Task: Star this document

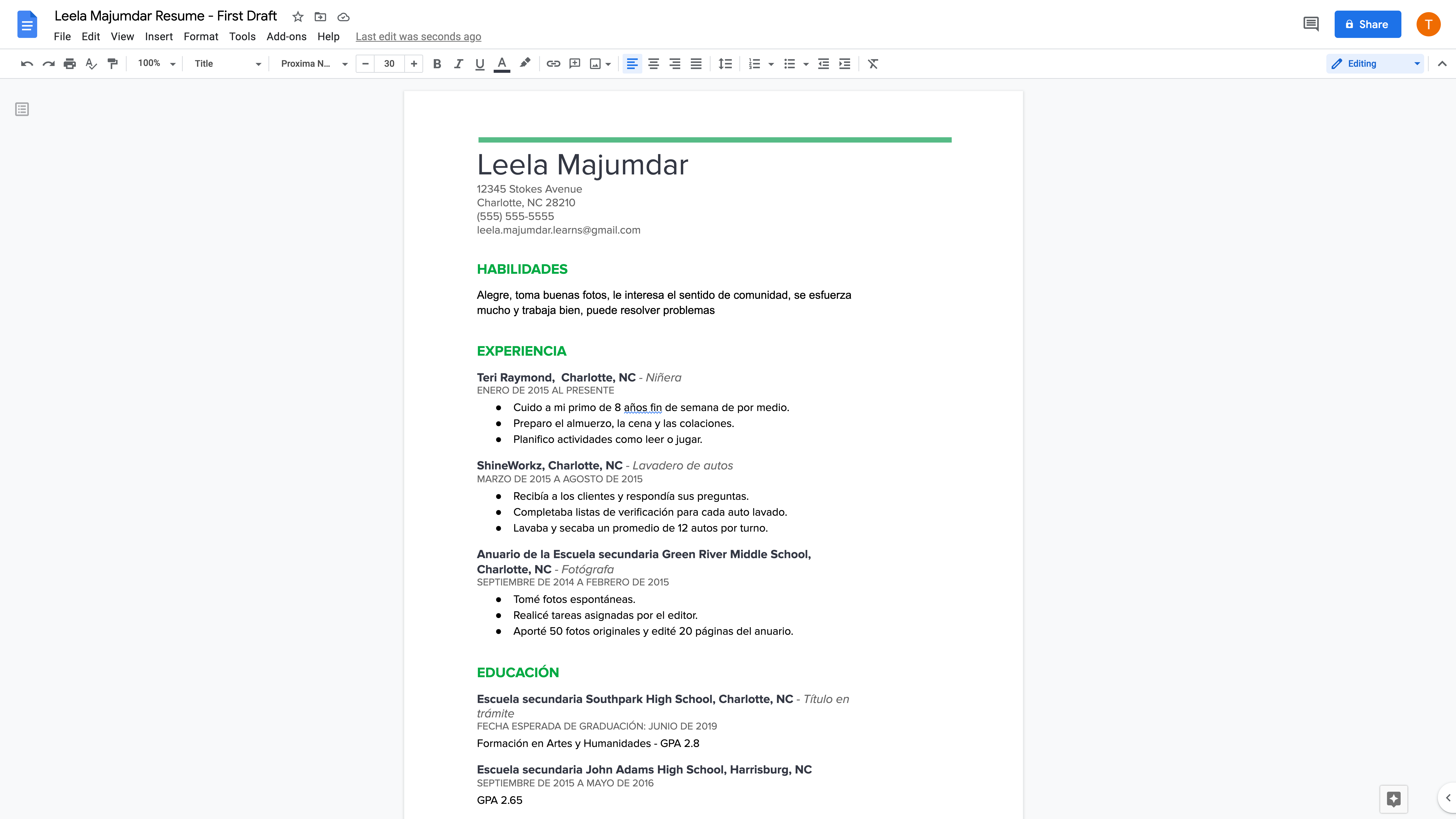Action: pos(298,17)
